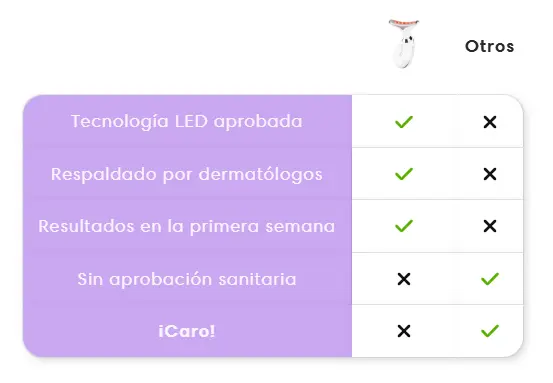
Task: Click green checkmark for Respaldado por dermatólogos
Action: (404, 174)
